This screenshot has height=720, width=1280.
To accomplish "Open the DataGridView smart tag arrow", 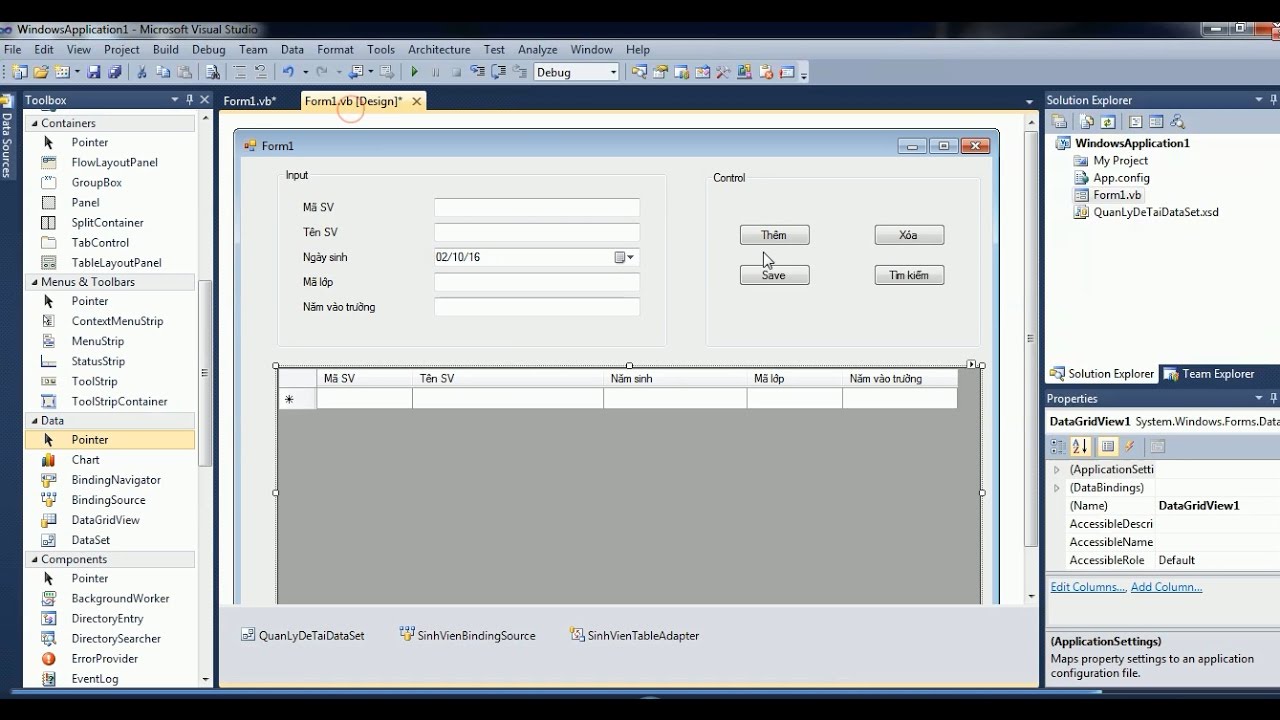I will (x=971, y=364).
